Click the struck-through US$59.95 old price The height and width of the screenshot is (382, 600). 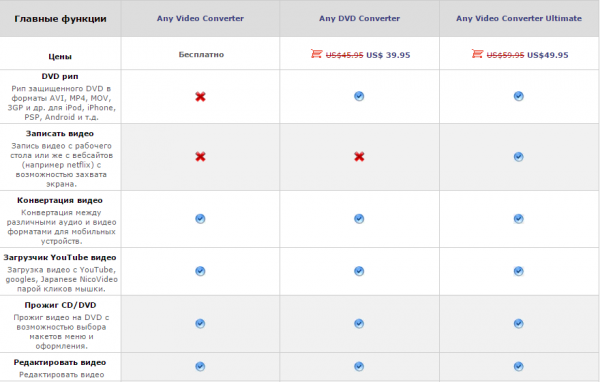(505, 55)
